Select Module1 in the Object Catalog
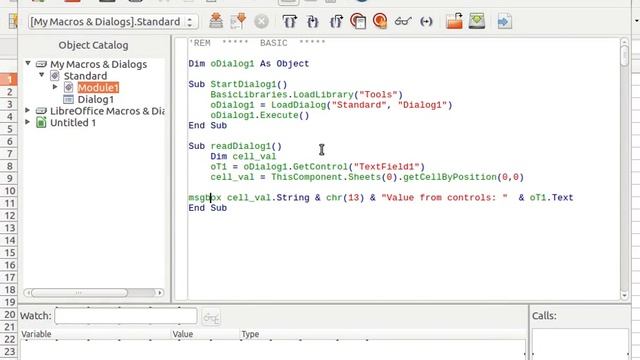Image resolution: width=640 pixels, height=360 pixels. 98,87
